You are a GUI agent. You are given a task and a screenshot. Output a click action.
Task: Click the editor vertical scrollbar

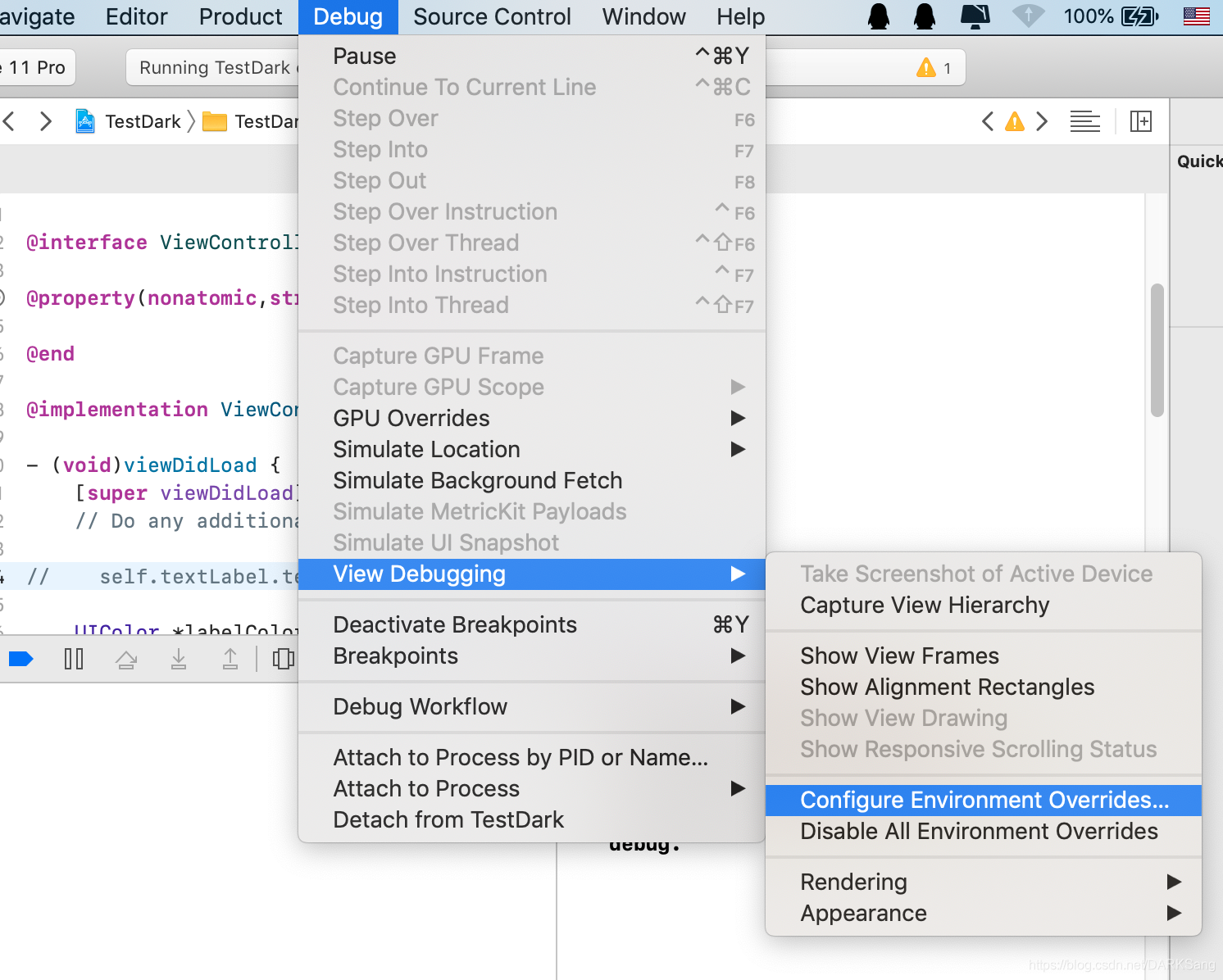pyautogui.click(x=1157, y=351)
